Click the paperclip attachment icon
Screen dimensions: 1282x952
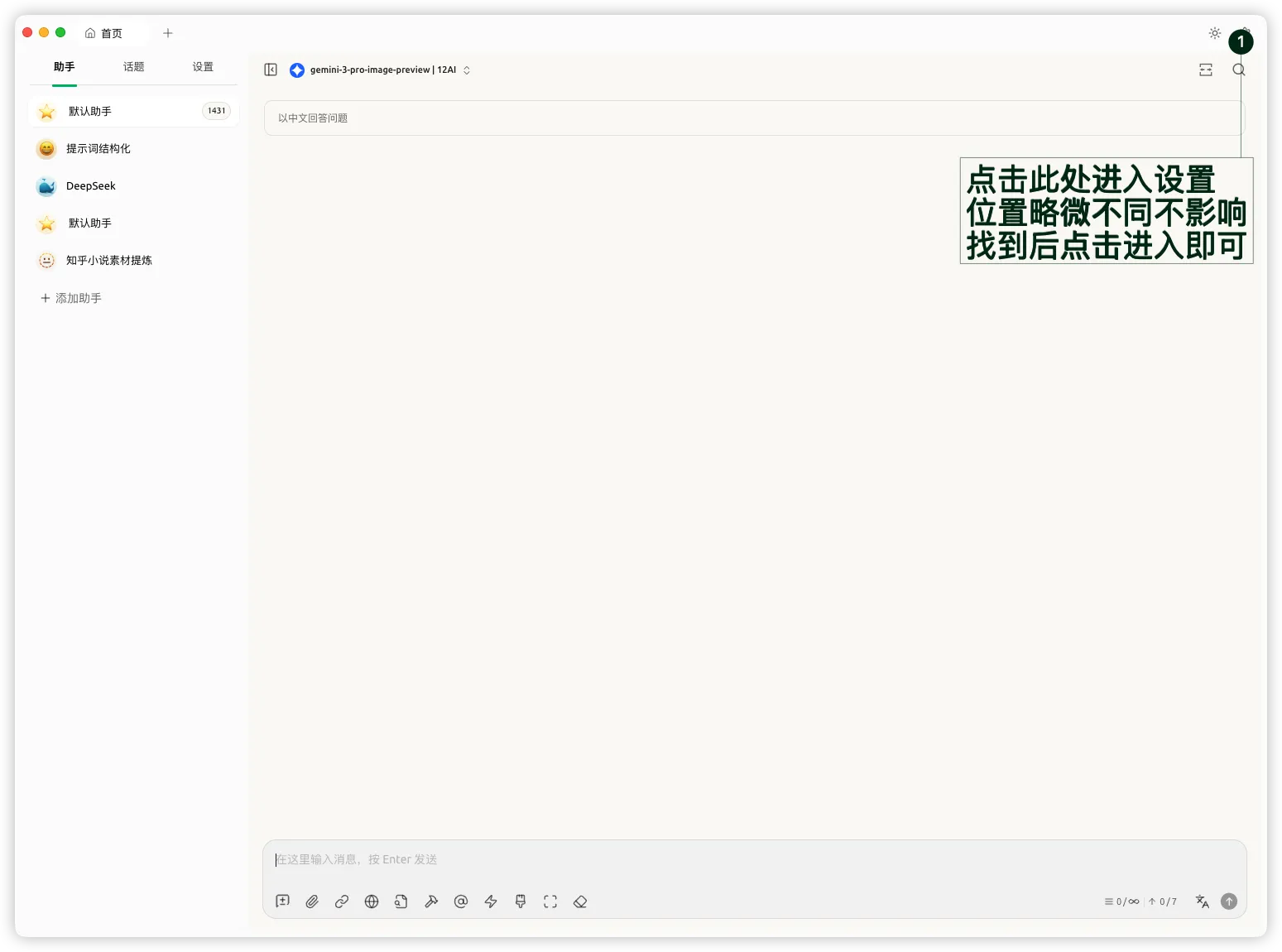pyautogui.click(x=312, y=902)
